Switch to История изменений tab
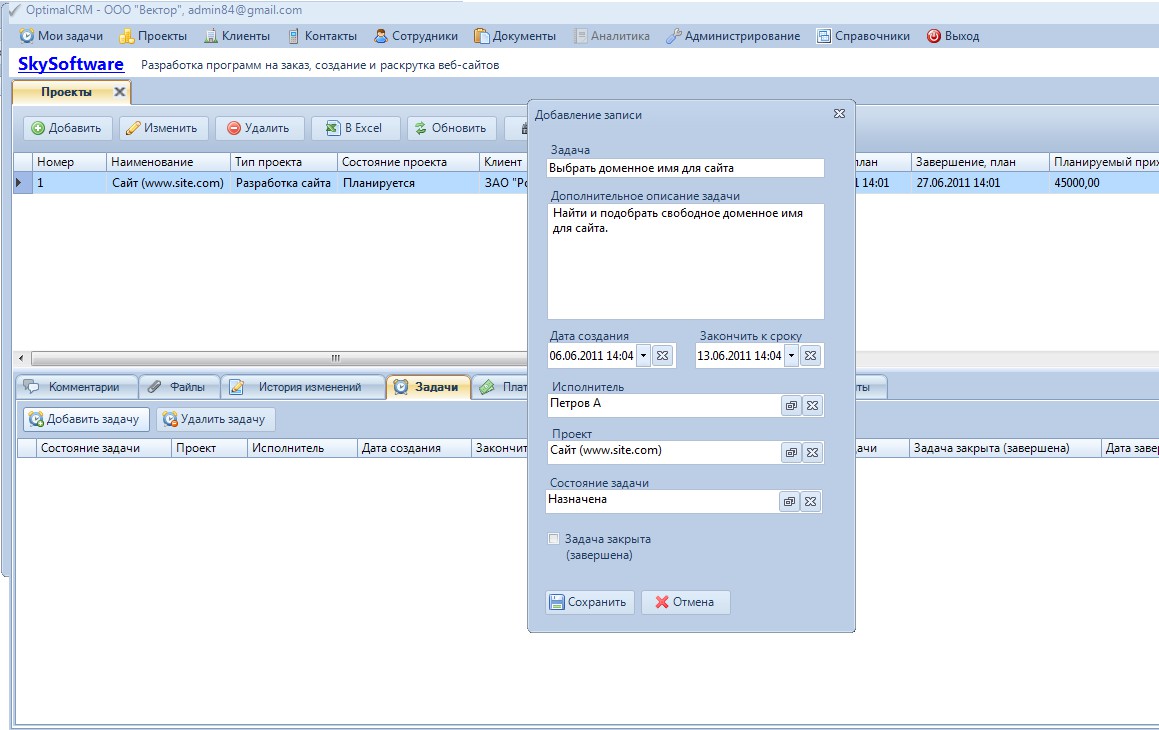1159x730 pixels. pyautogui.click(x=302, y=386)
